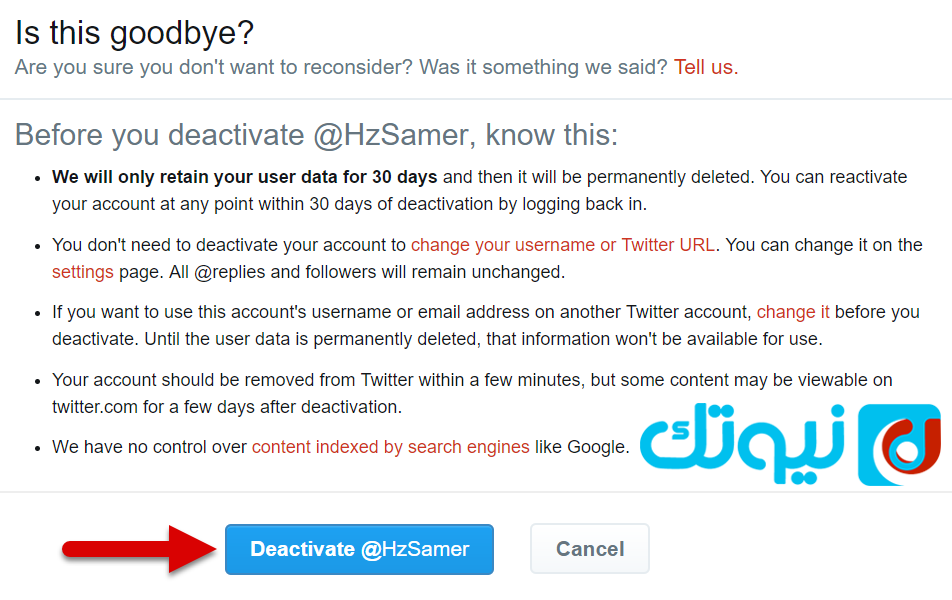Open 'content indexed by search engines' link
The image size is (952, 600).
tap(390, 447)
